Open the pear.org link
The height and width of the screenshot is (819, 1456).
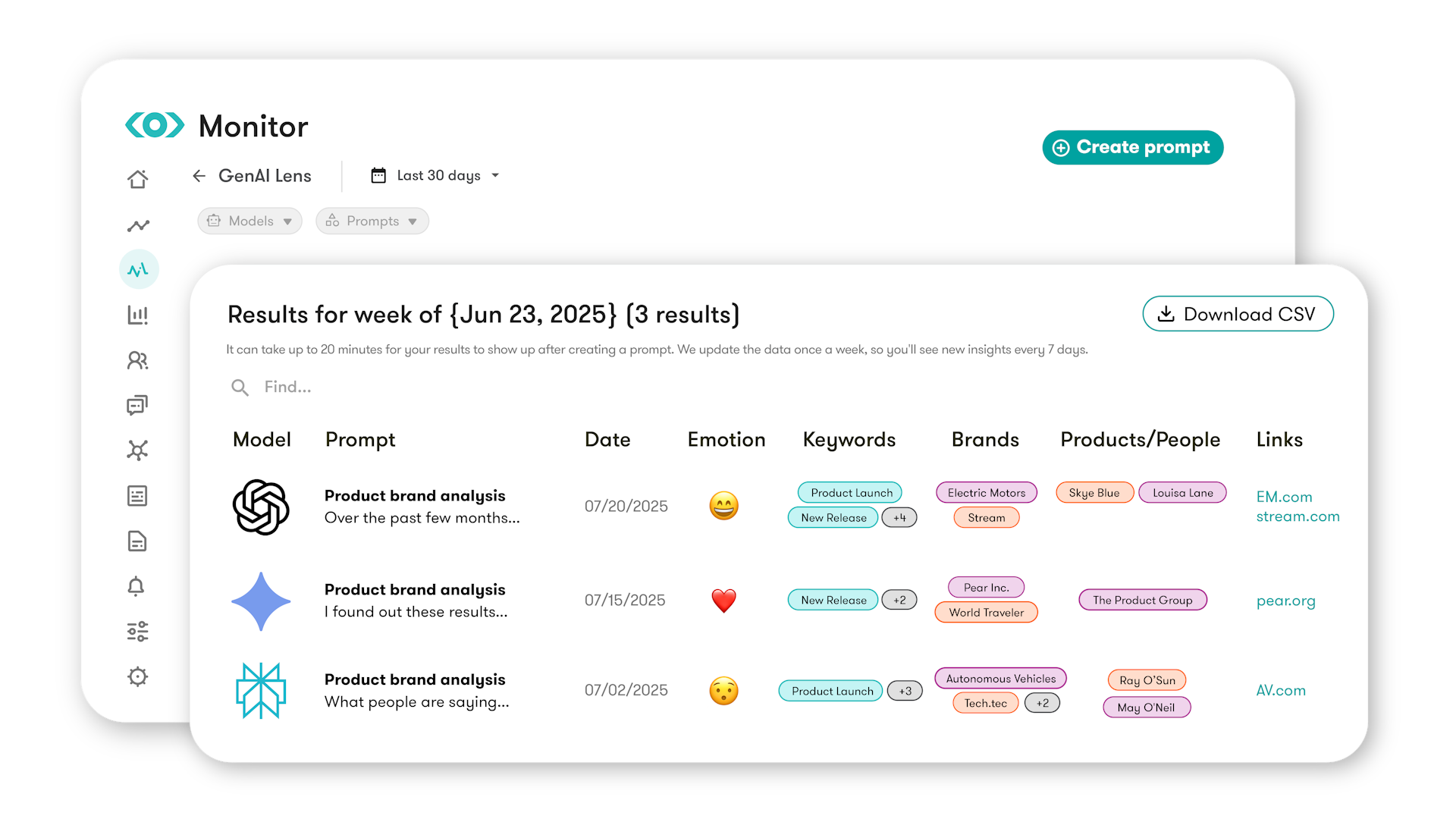point(1285,601)
